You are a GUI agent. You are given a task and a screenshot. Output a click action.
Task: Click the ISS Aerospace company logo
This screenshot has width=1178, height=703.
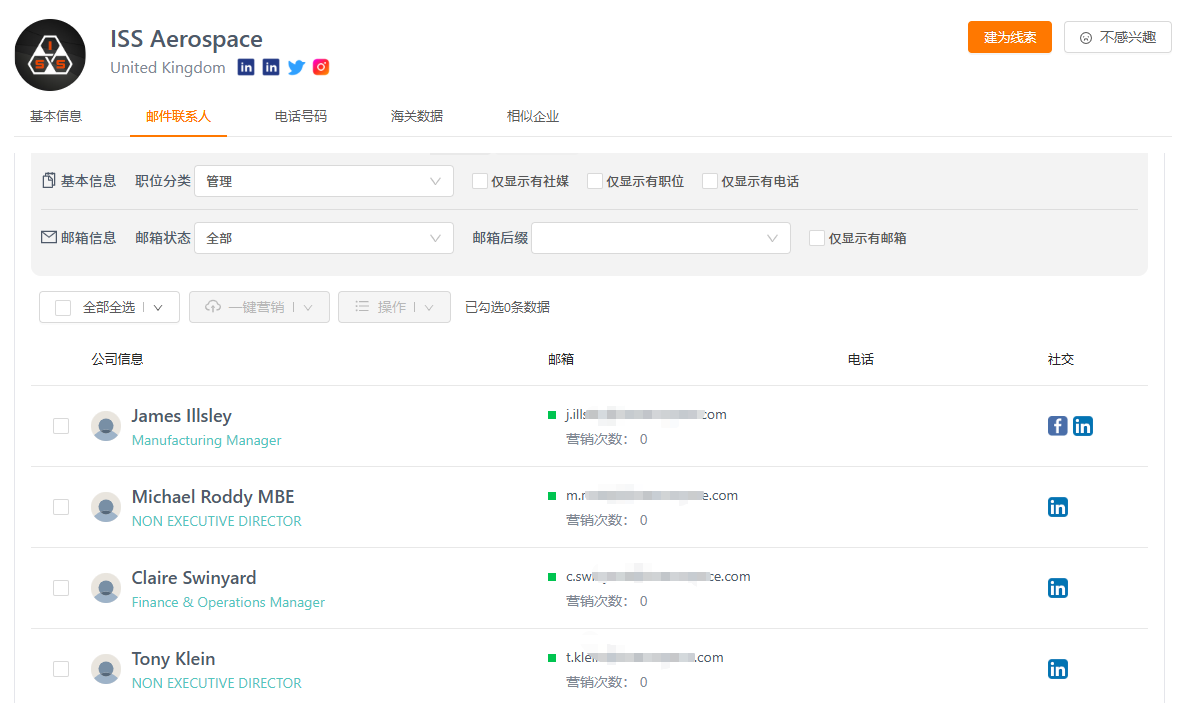[50, 55]
